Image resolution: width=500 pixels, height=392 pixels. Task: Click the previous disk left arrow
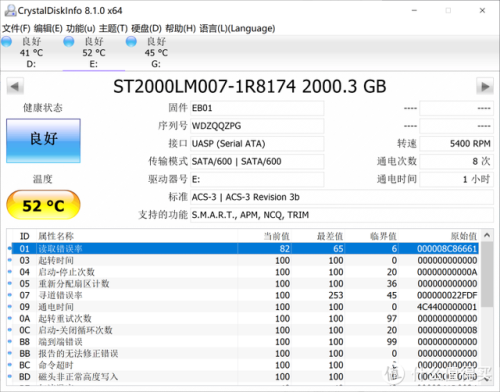coord(15,87)
